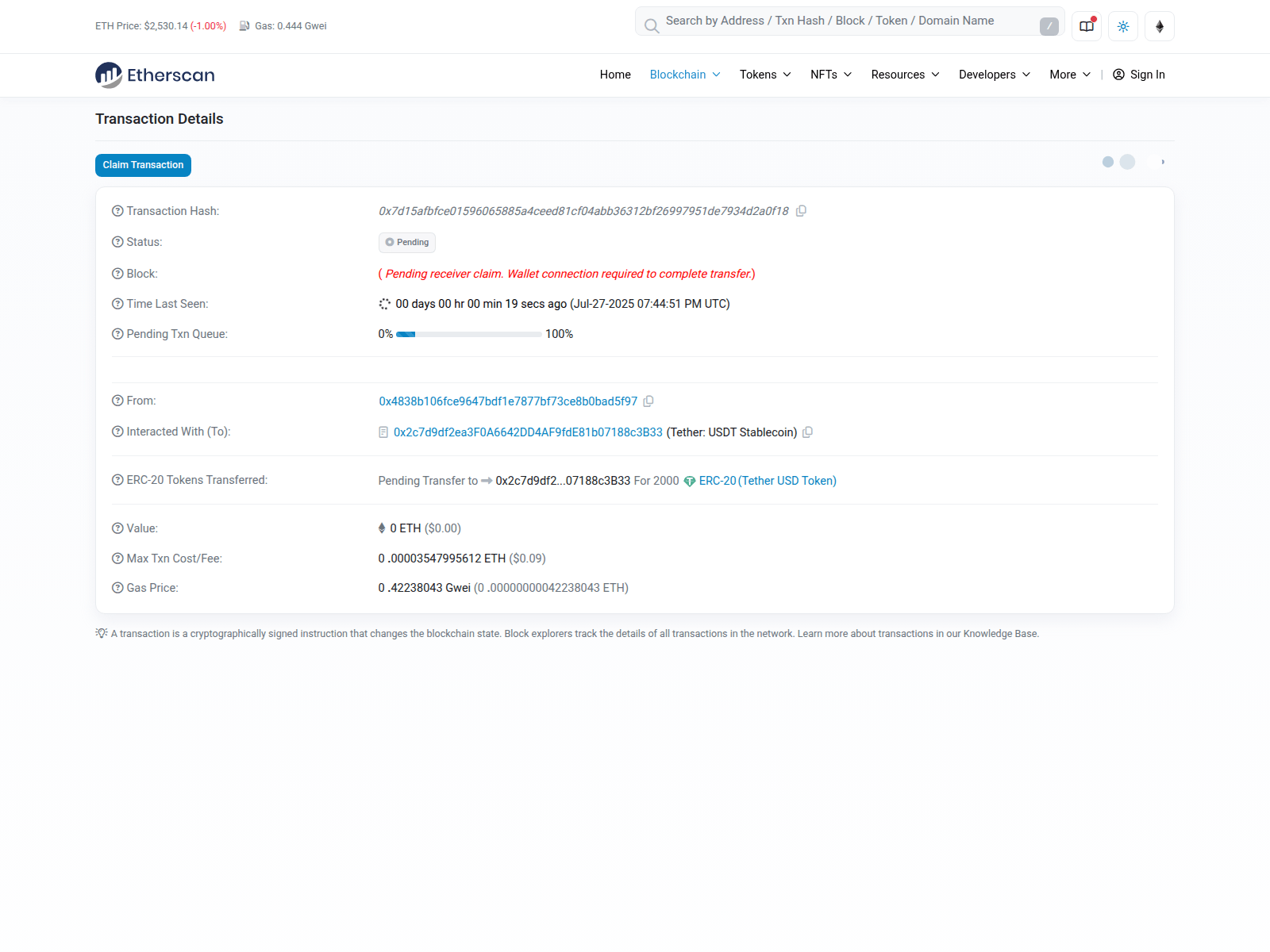Click help icon beside Status

(x=117, y=242)
